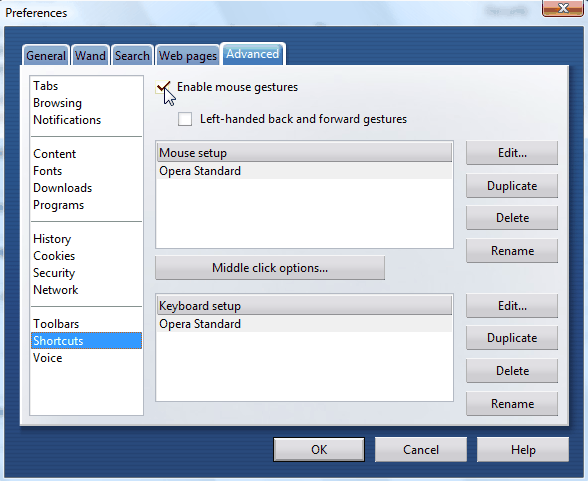
Task: Select Downloads in the sidebar list
Action: tap(63, 188)
